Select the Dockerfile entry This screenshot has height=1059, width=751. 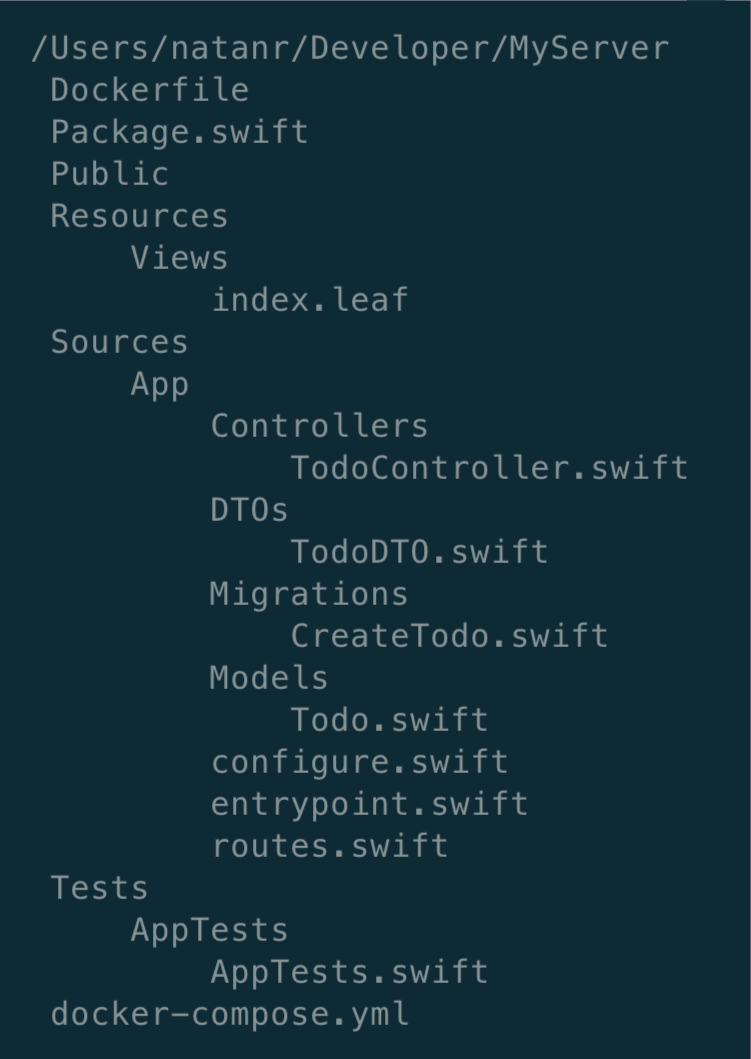point(150,90)
